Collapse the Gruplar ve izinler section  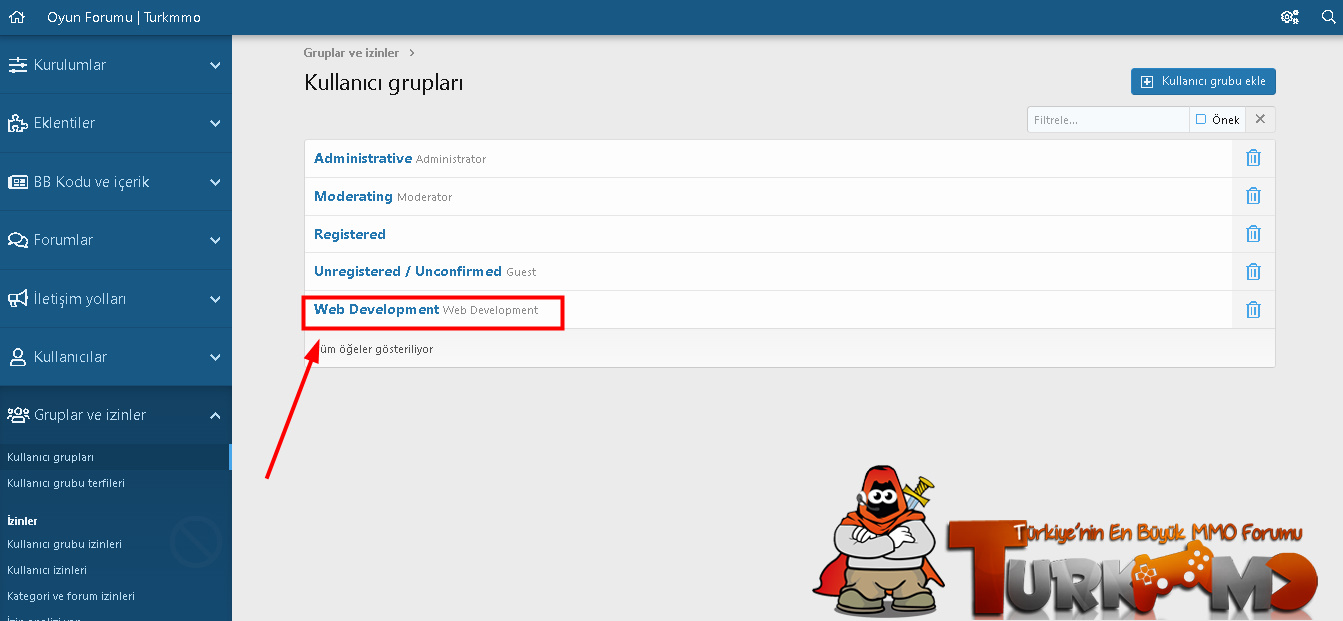pyautogui.click(x=115, y=415)
